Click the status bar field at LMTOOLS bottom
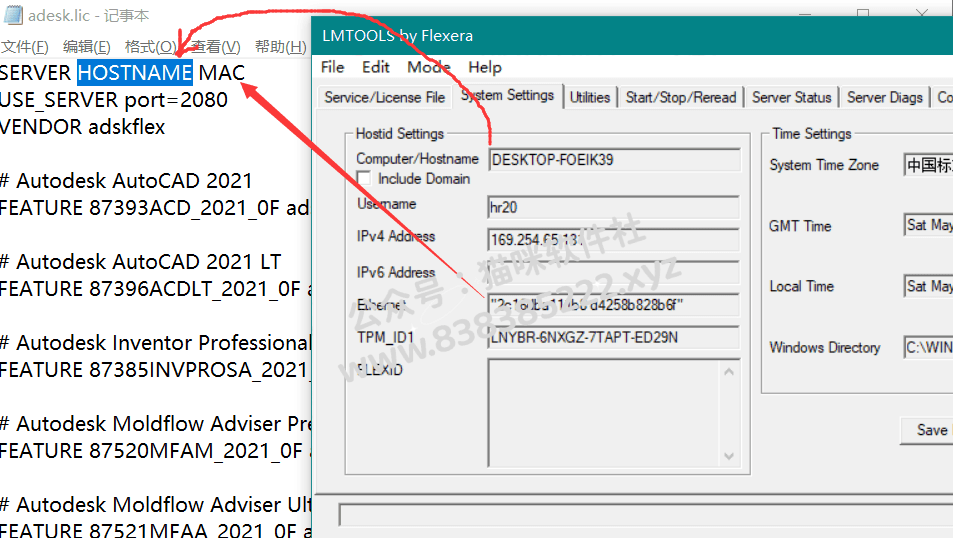The image size is (953, 538). (x=645, y=515)
